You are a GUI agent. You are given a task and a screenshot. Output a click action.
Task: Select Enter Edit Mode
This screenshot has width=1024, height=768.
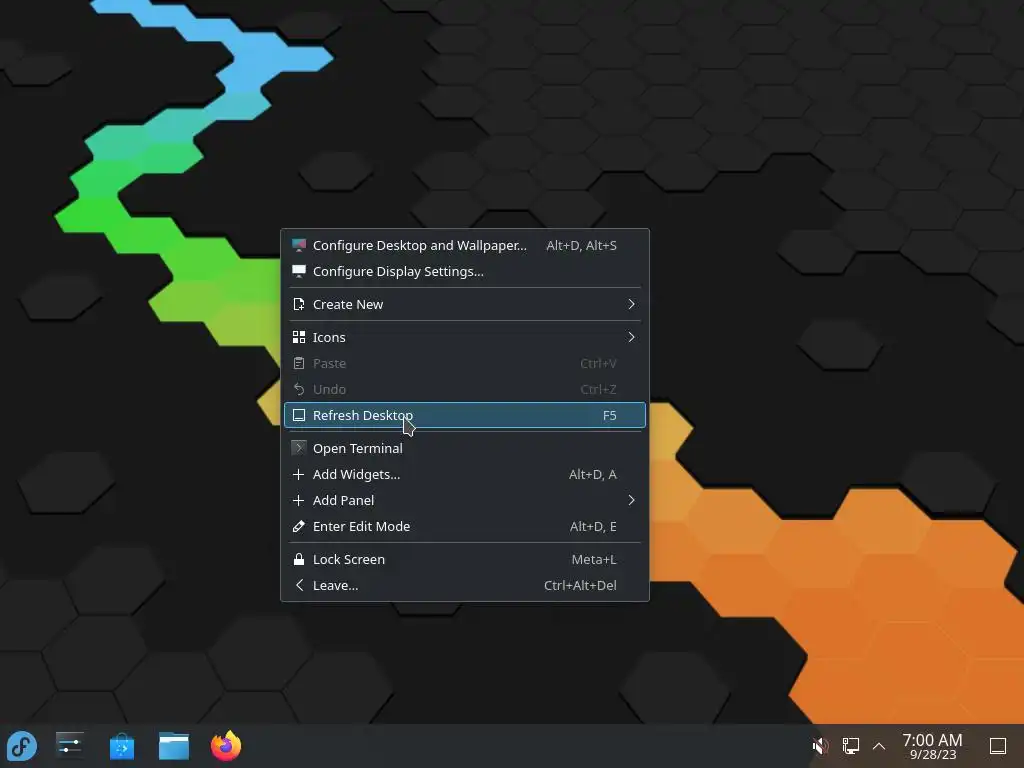pyautogui.click(x=465, y=526)
